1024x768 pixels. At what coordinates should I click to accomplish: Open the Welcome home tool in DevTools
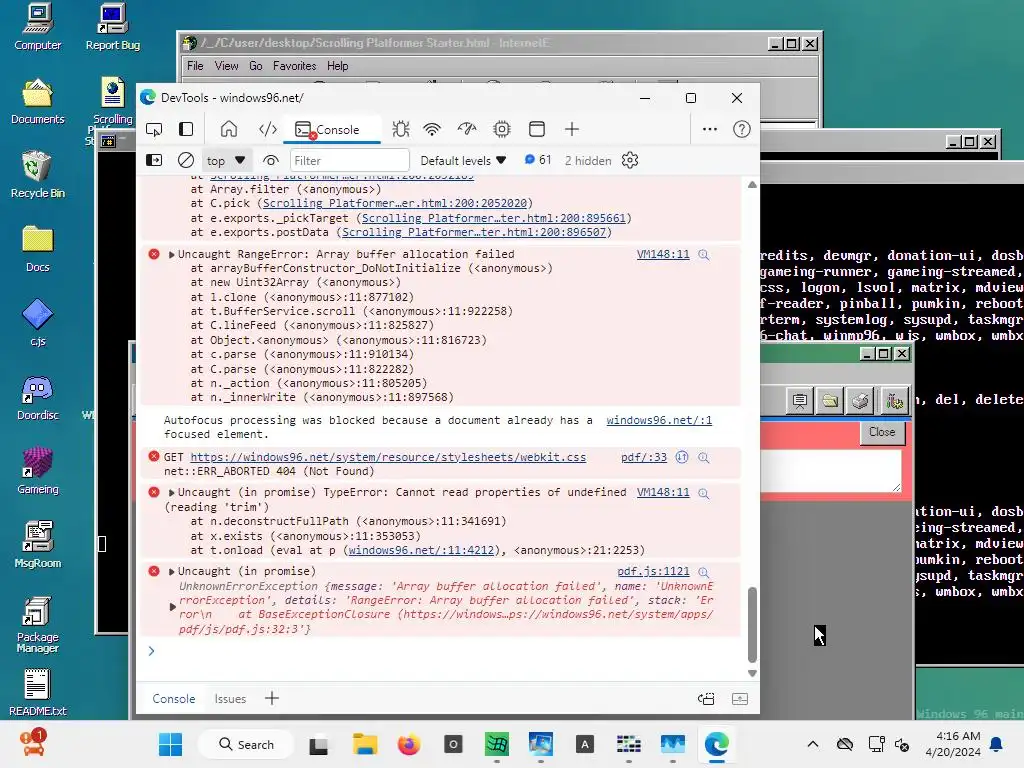pos(229,129)
